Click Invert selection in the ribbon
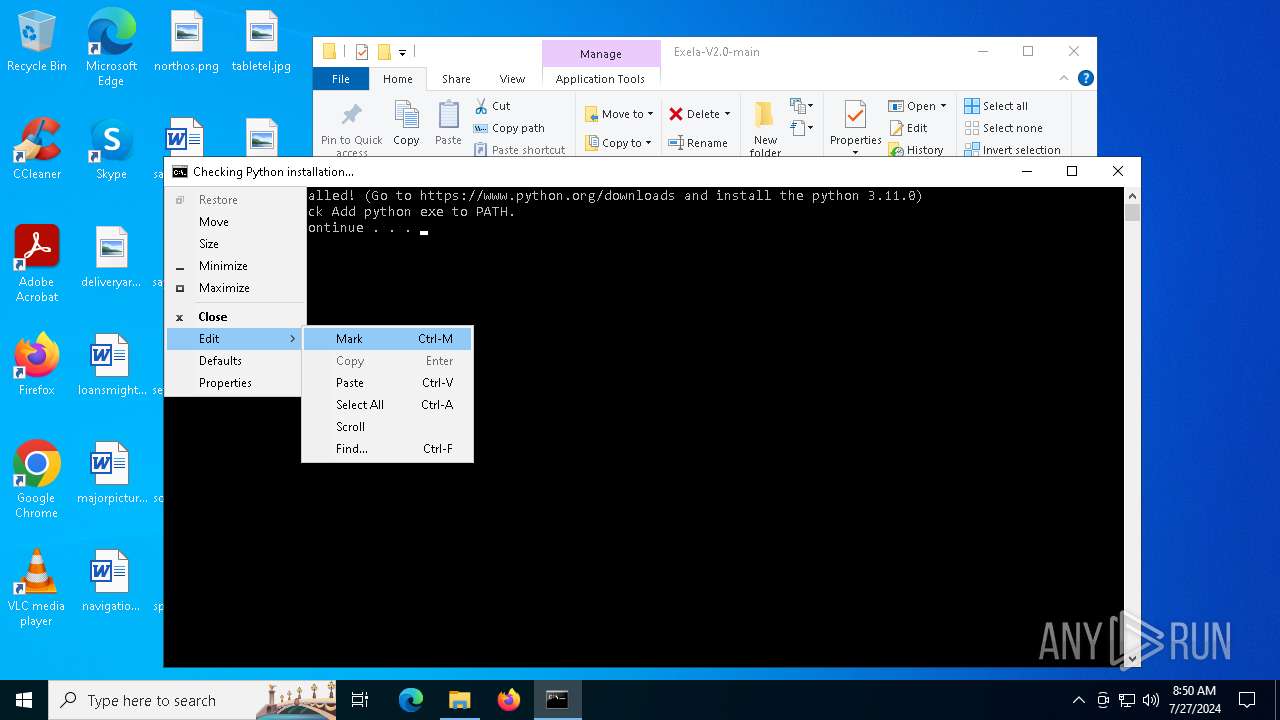 pos(1012,150)
